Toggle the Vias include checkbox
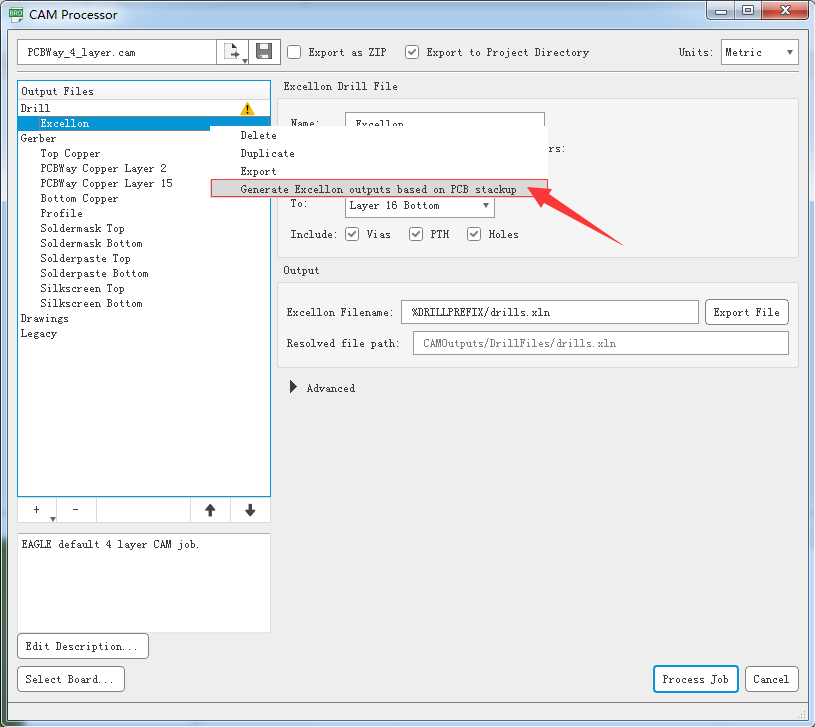815x727 pixels. point(352,234)
